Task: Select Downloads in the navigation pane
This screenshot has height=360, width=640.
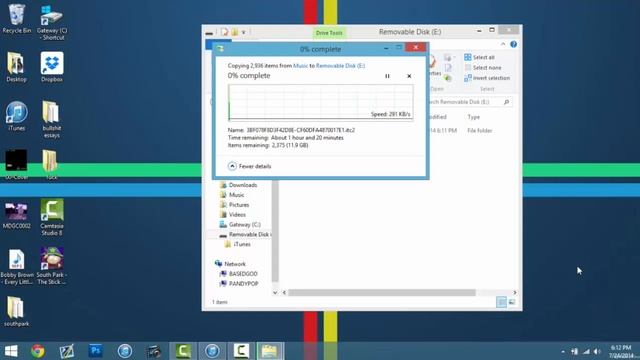Action: click(x=239, y=185)
